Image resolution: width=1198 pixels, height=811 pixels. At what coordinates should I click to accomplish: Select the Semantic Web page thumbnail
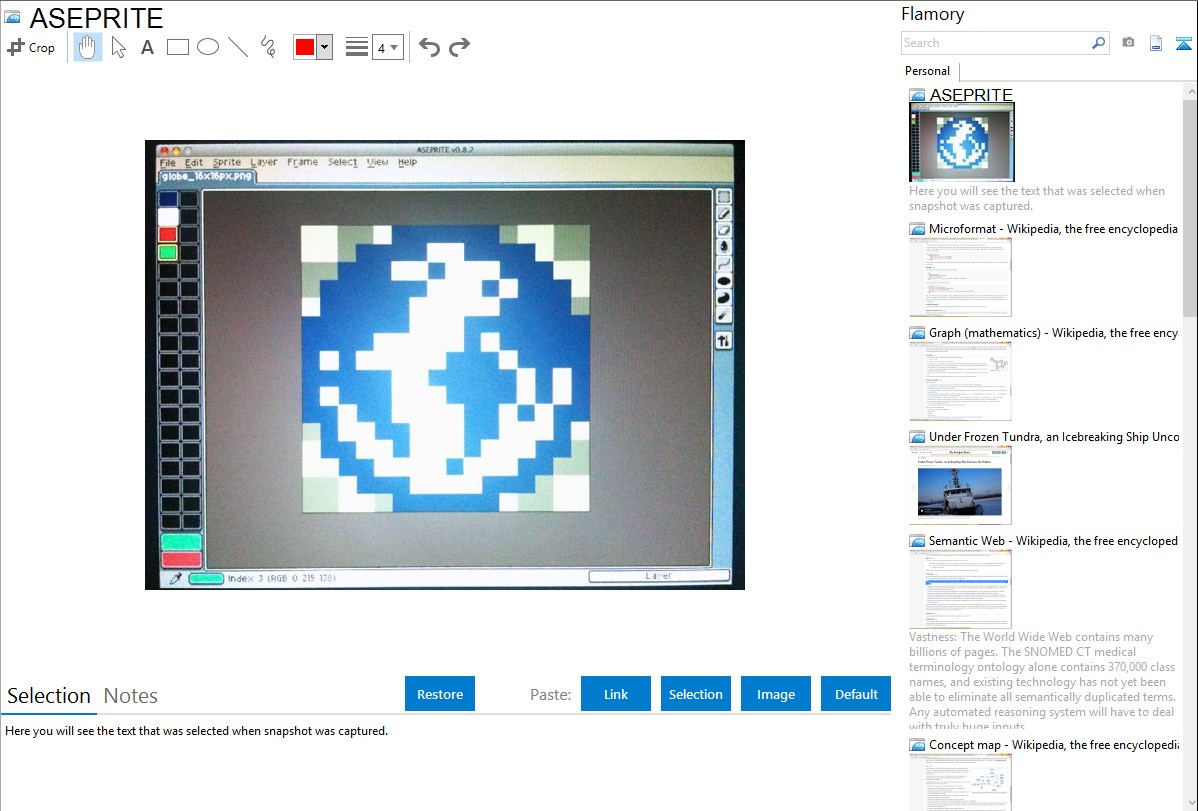[x=960, y=589]
